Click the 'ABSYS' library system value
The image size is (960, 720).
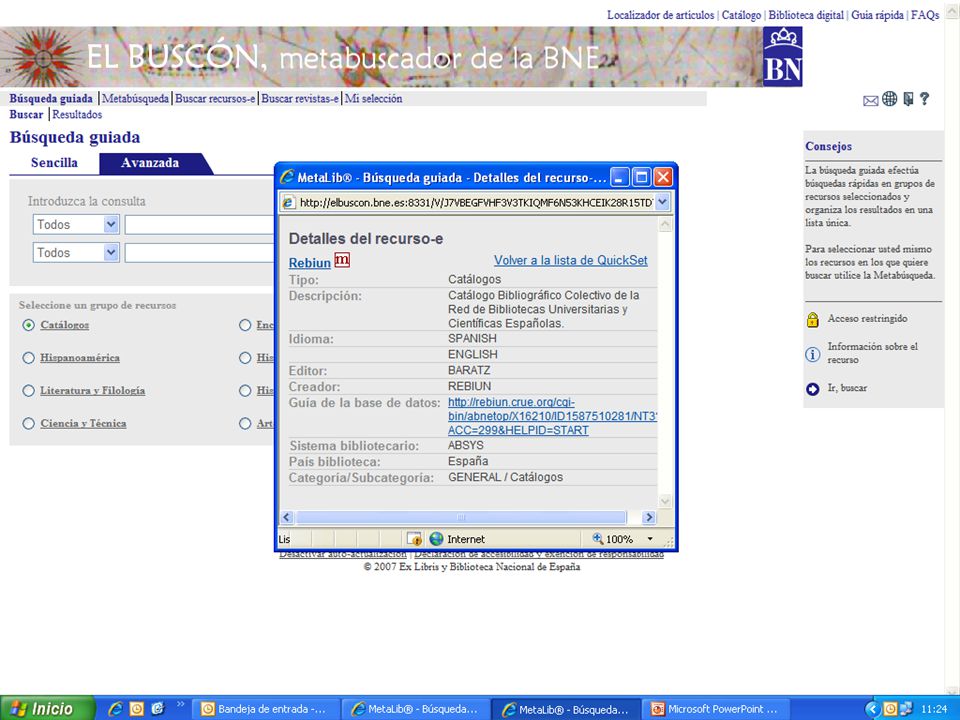pyautogui.click(x=466, y=445)
